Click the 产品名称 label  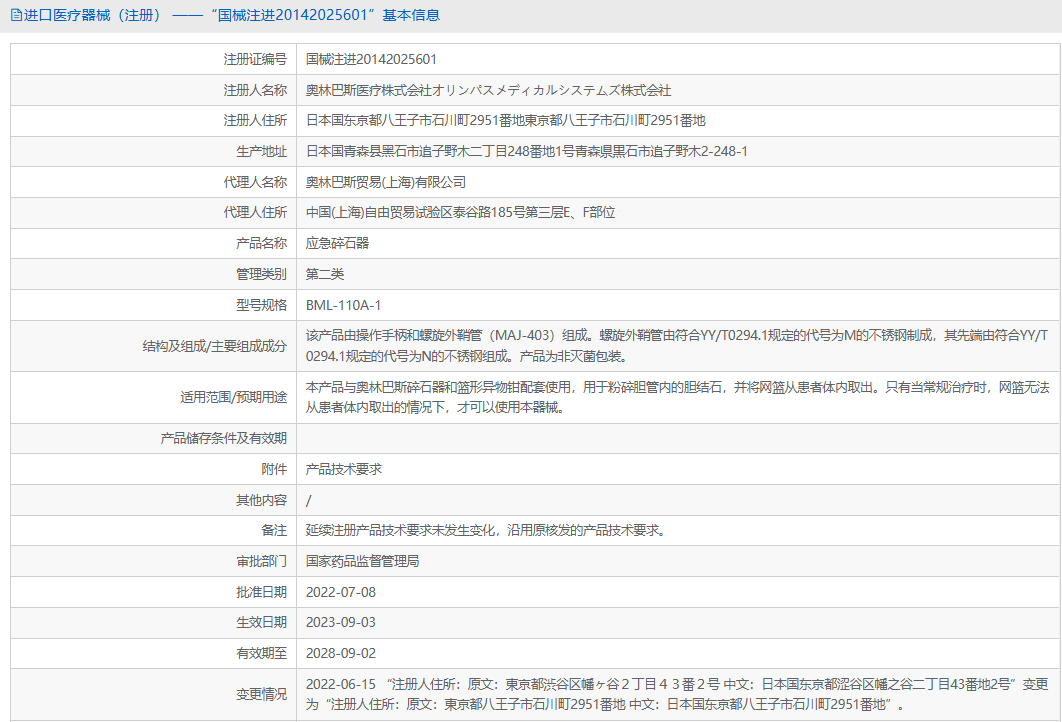tap(261, 243)
